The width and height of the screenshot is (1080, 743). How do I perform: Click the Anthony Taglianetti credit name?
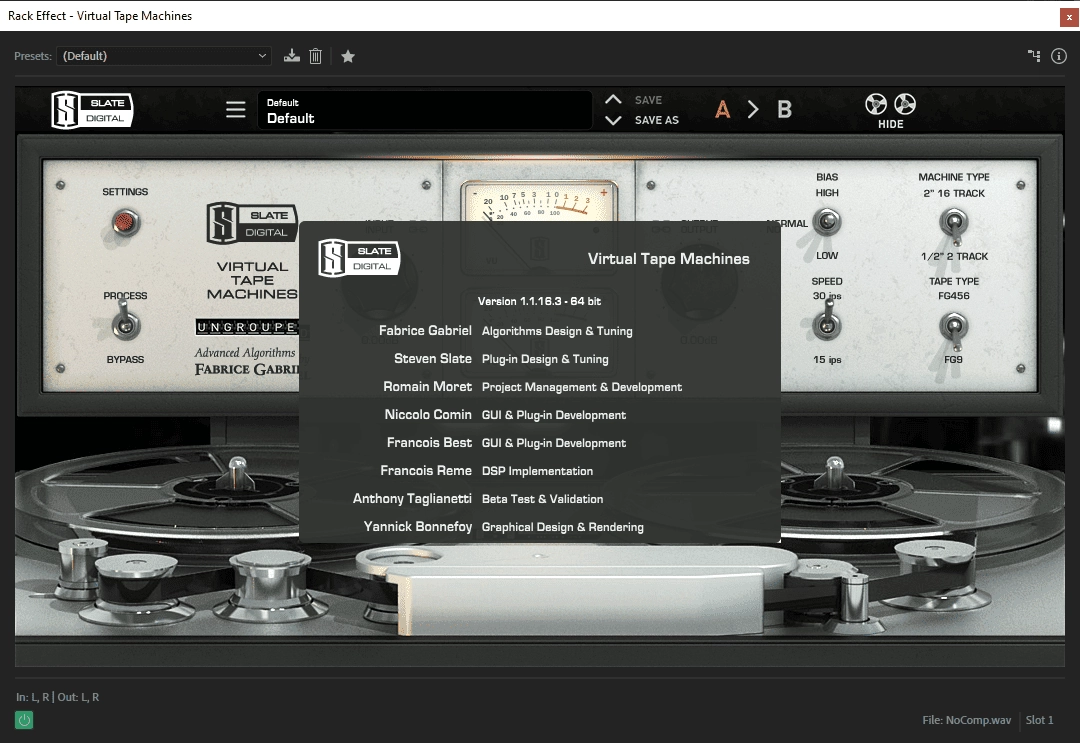[412, 499]
